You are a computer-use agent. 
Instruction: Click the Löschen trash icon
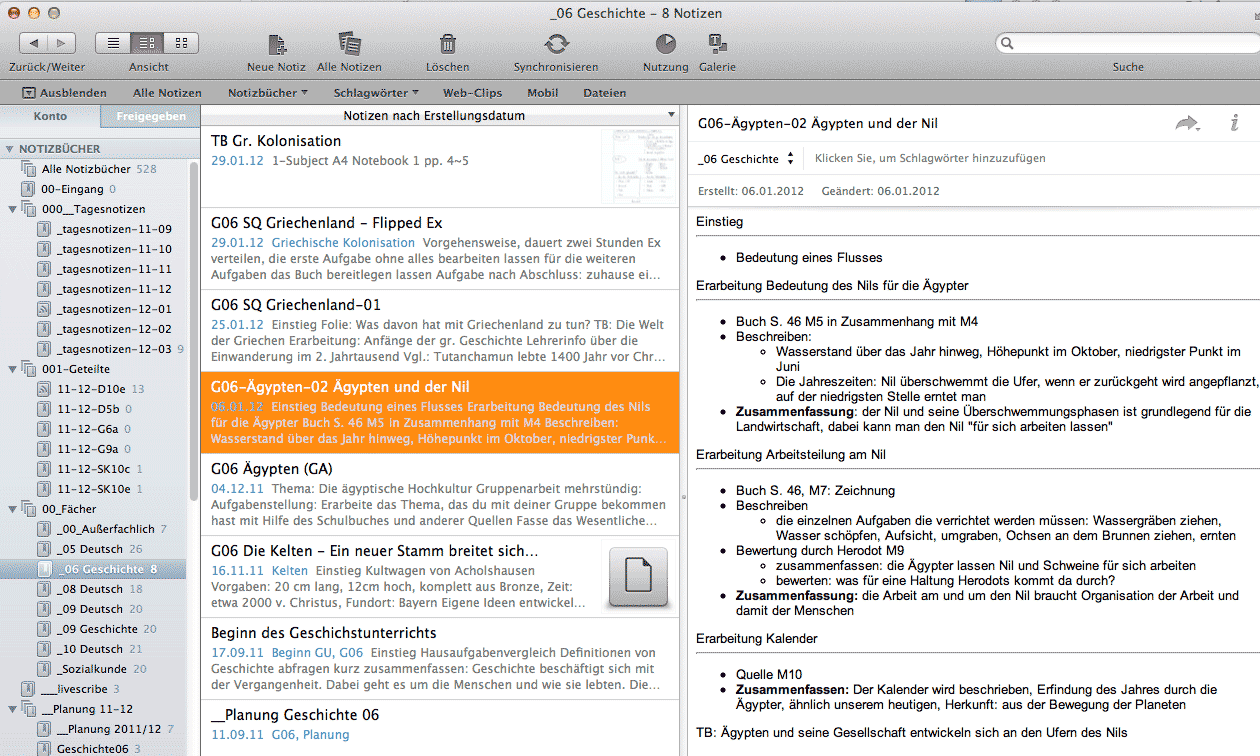[447, 44]
